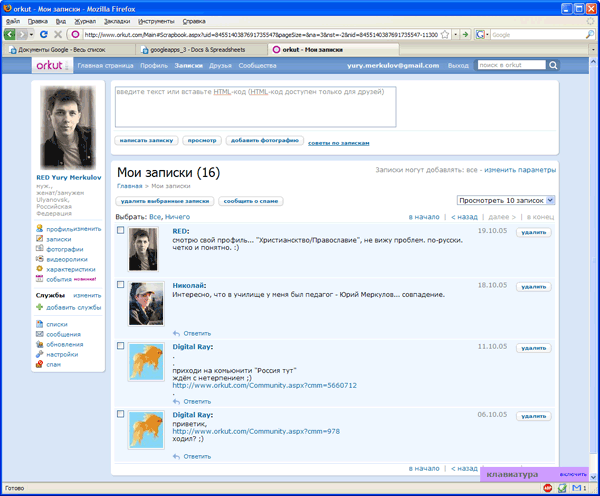Click the green Go arrow in address bar
Image resolution: width=600 pixels, height=496 pixels.
point(465,35)
